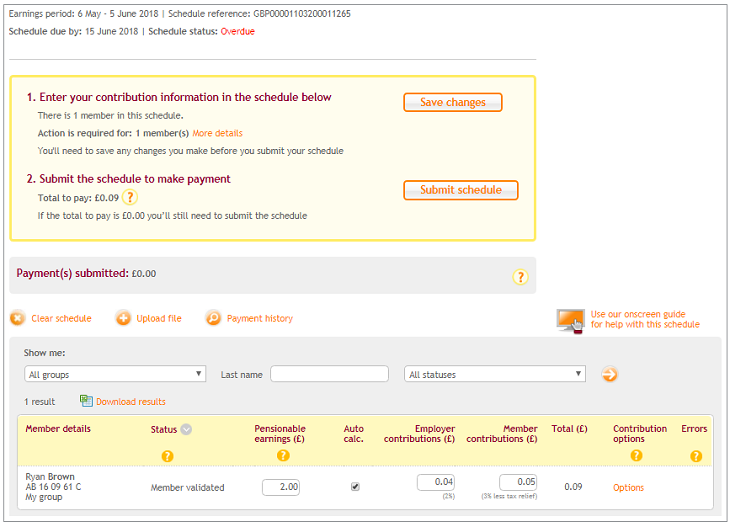Image resolution: width=730 pixels, height=527 pixels.
Task: Click the Payment history magnifier icon
Action: tap(213, 318)
